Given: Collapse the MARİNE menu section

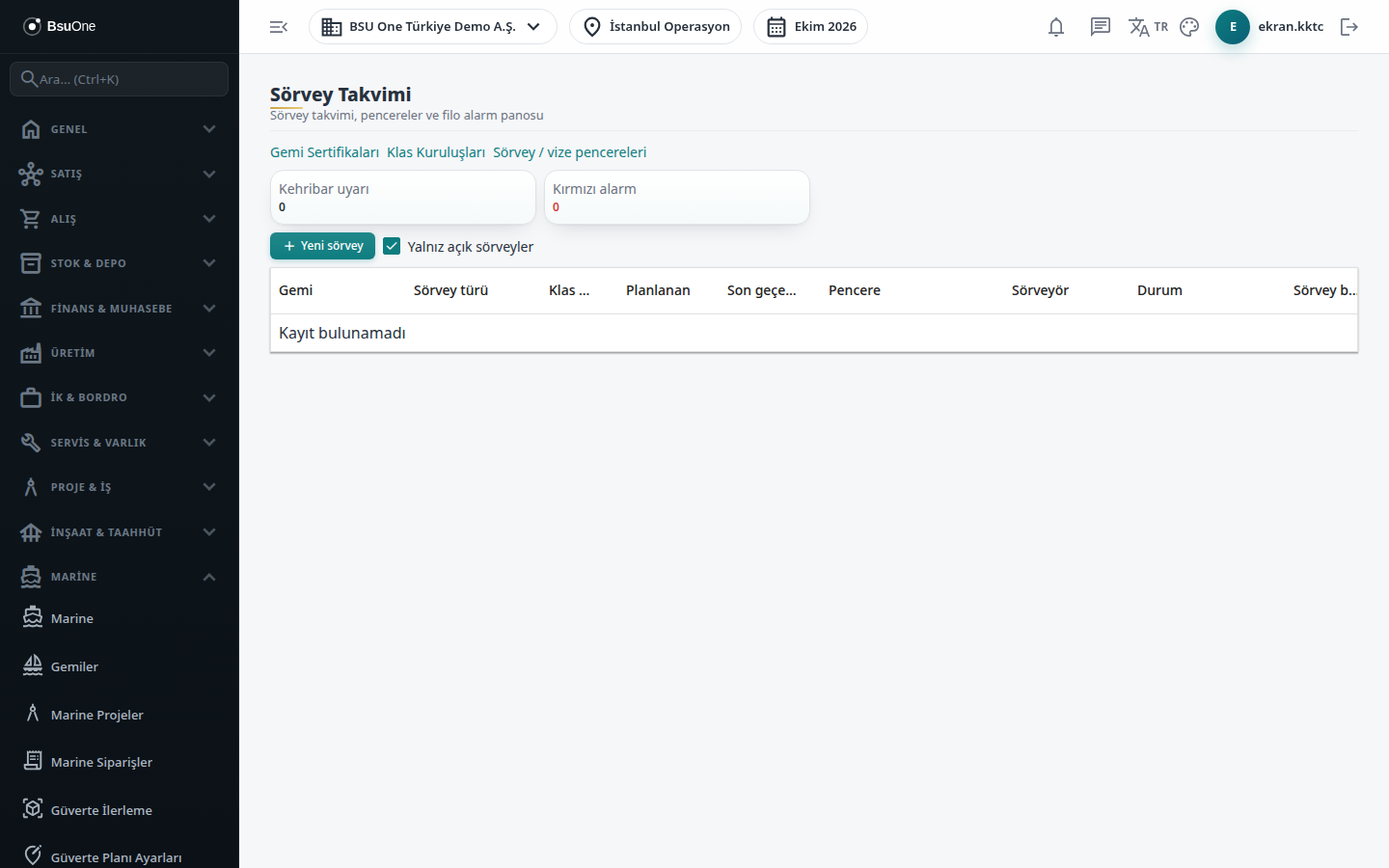Looking at the screenshot, I should (120, 577).
